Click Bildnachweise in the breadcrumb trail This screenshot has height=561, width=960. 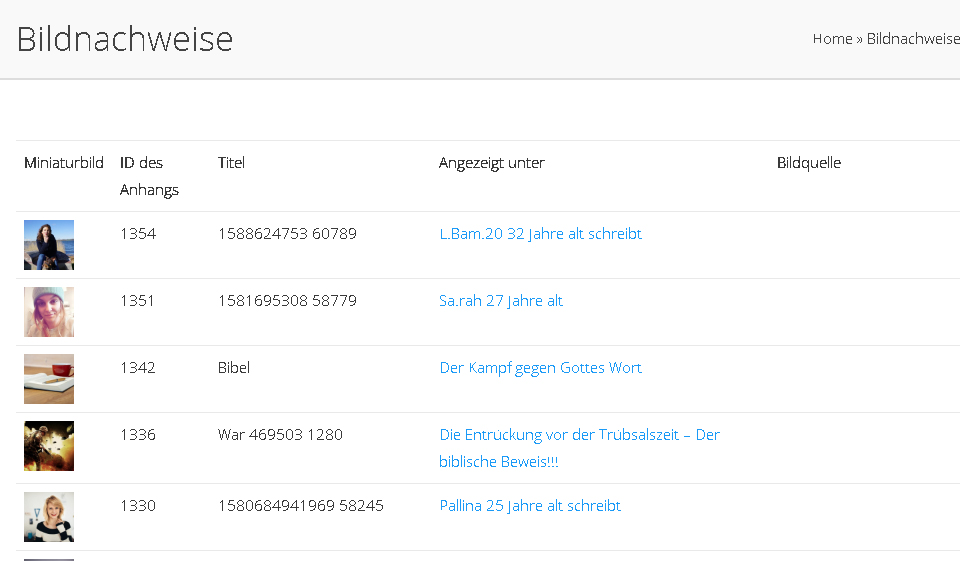(912, 39)
